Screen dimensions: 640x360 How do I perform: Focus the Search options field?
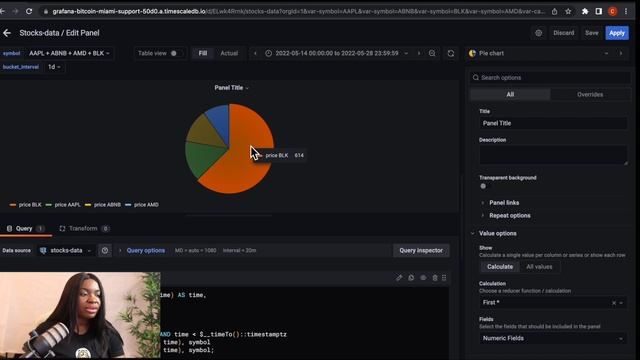pyautogui.click(x=551, y=78)
